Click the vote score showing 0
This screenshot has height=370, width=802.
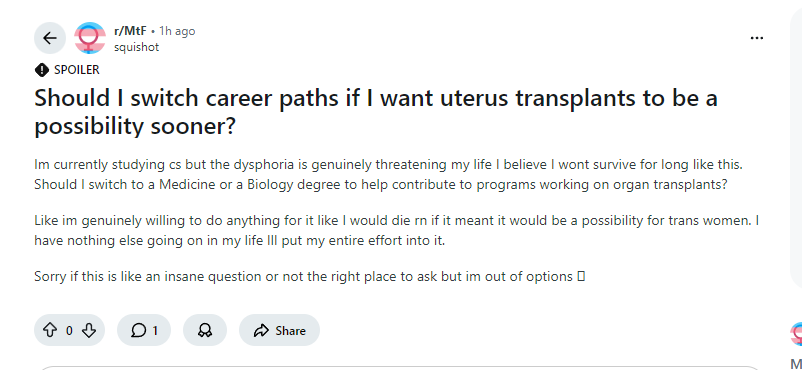coord(69,331)
